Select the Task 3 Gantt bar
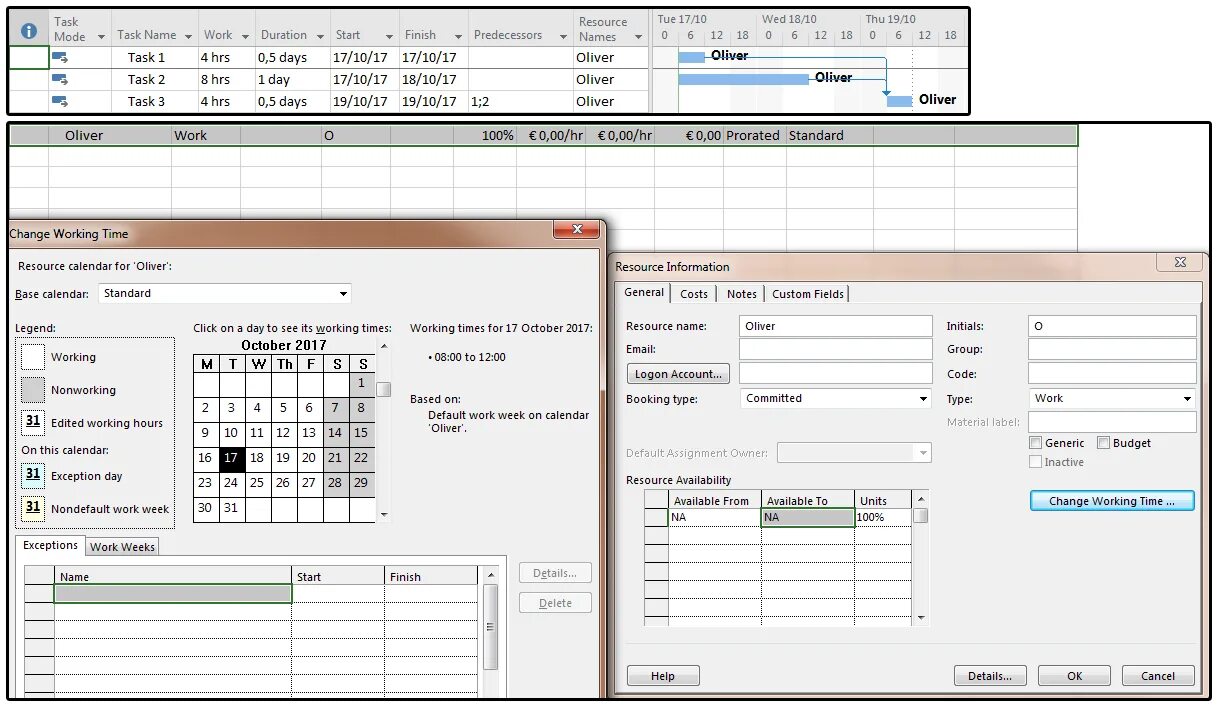The width and height of the screenshot is (1222, 712). 899,101
